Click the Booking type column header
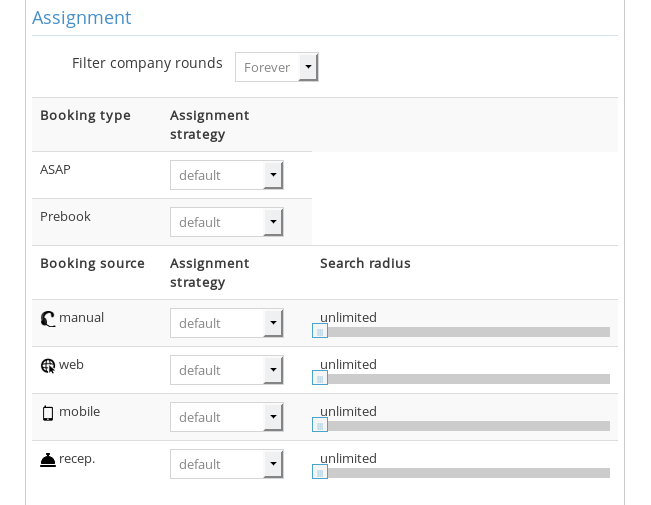The height and width of the screenshot is (505, 651). [x=85, y=115]
